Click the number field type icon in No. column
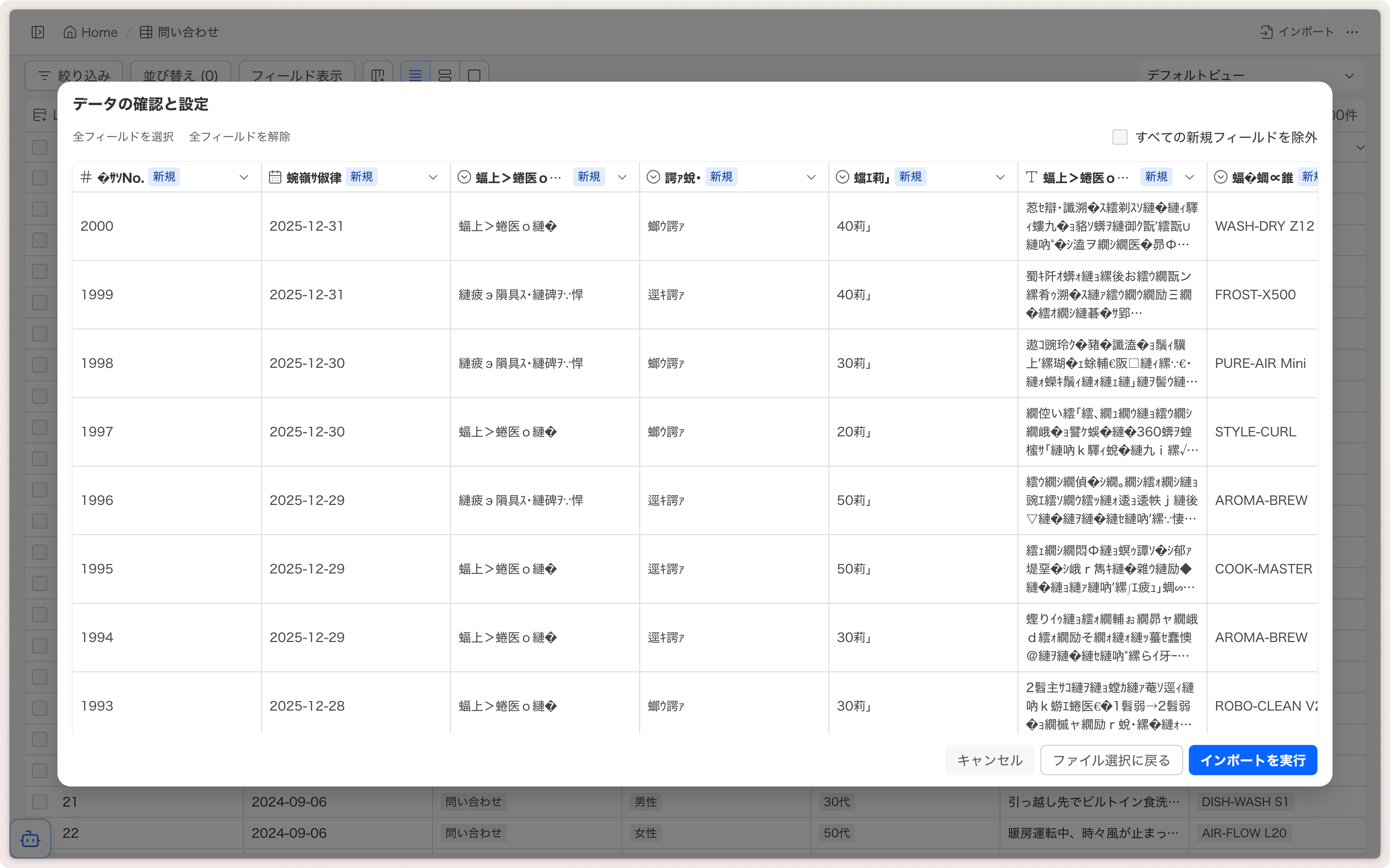Screen dimensions: 1390x868 pos(86,177)
